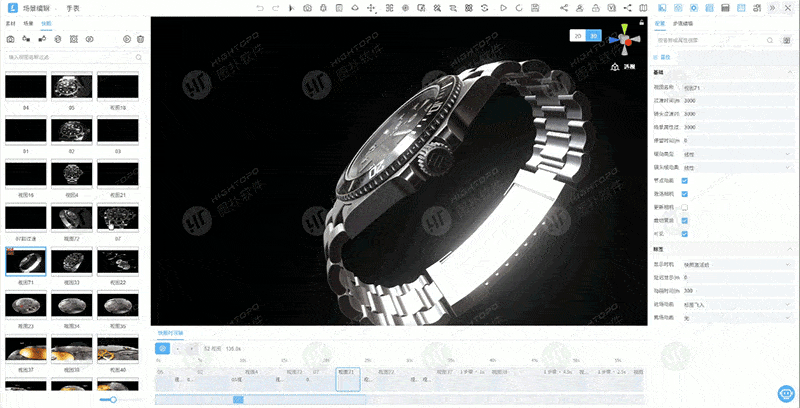Click the calculator icon in the right toolbar
Viewport: 800px width, 408px height.
[724, 8]
